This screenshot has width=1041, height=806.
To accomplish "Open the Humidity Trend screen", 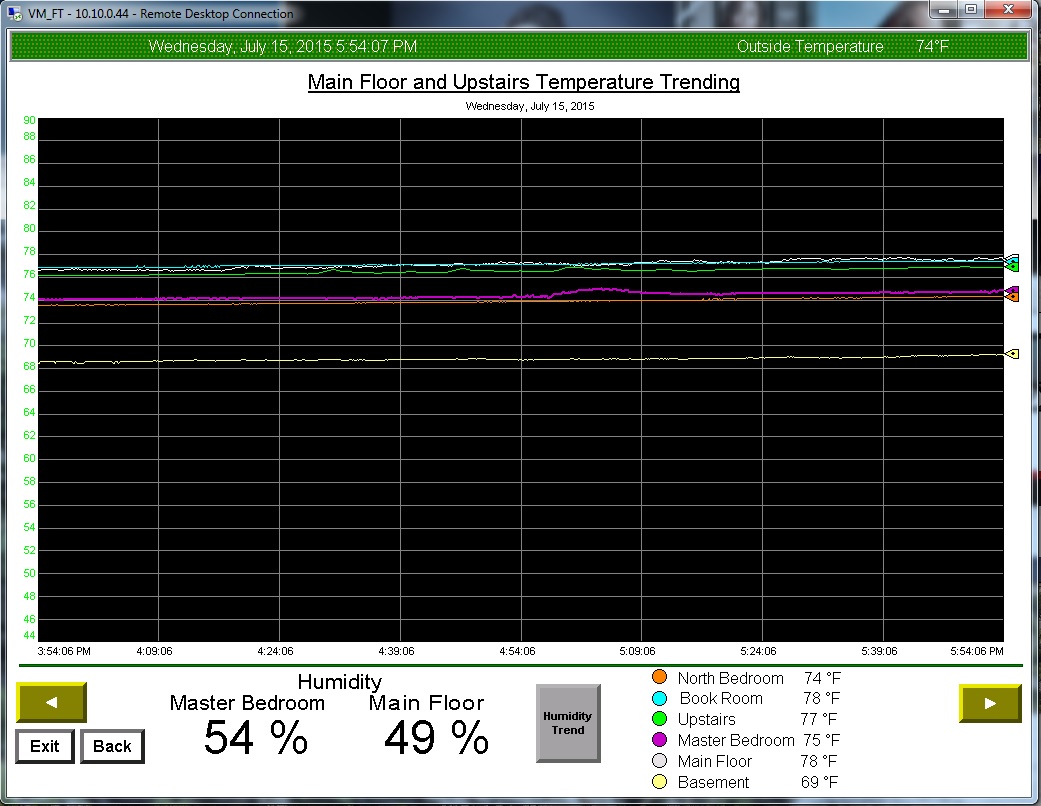I will [x=568, y=723].
